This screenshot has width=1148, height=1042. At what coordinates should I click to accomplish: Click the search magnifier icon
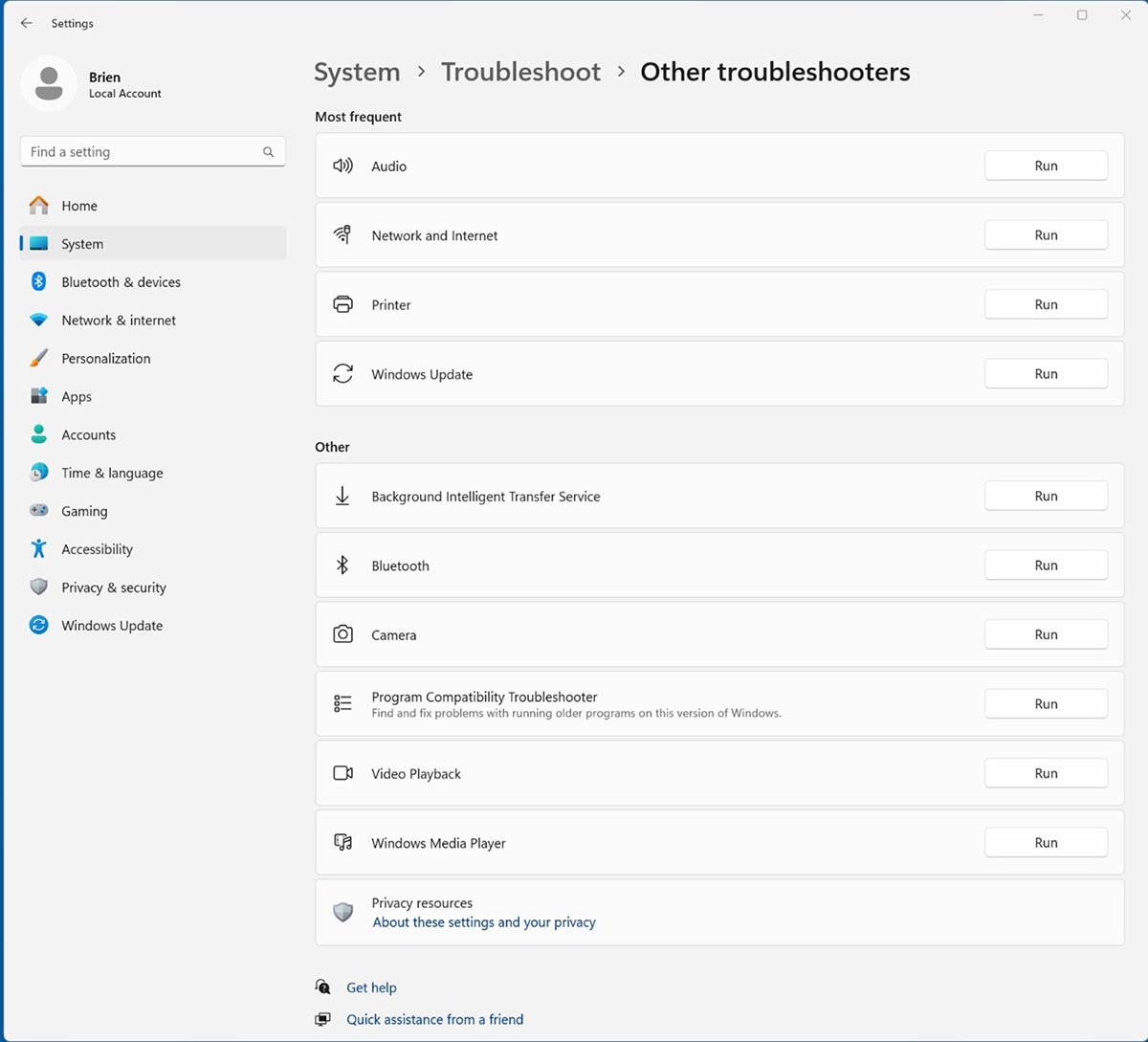pyautogui.click(x=268, y=152)
